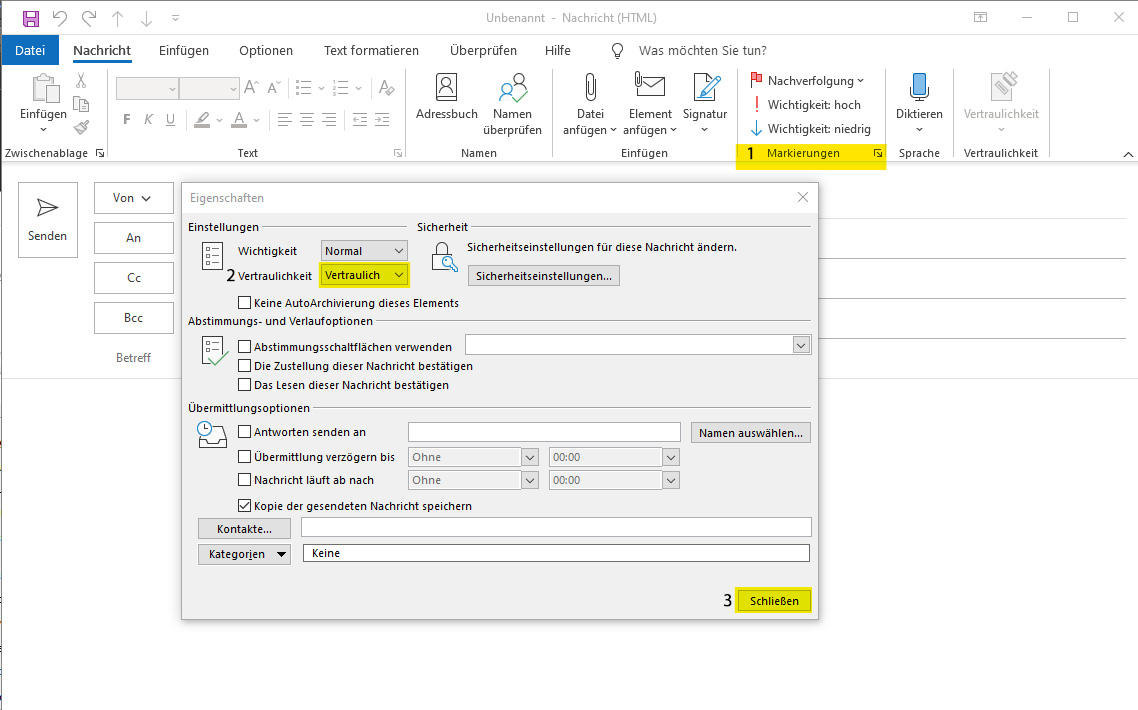Click the Redo arrow icon
Screen dimensions: 1138x710
pyautogui.click(x=89, y=18)
